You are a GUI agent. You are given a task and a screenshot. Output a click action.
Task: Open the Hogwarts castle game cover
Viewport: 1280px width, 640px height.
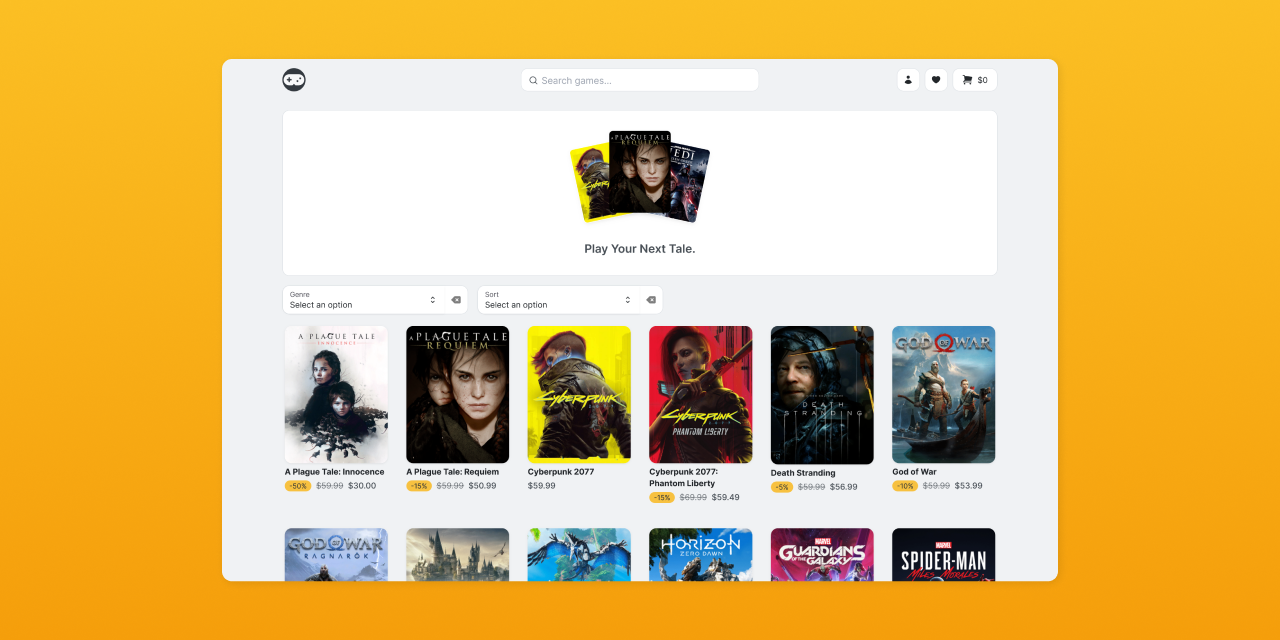[457, 554]
